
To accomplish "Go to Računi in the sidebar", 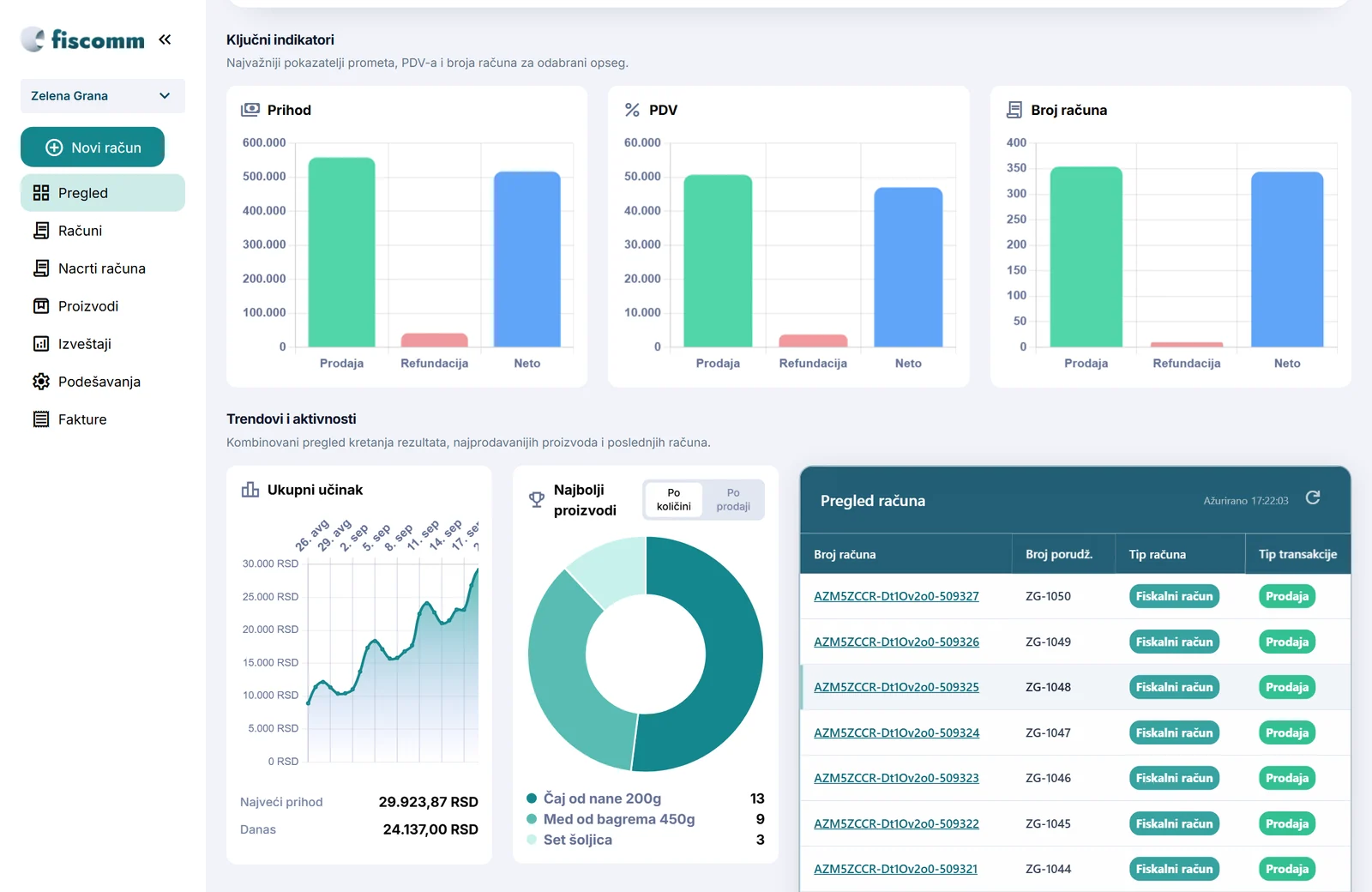I will [103, 231].
